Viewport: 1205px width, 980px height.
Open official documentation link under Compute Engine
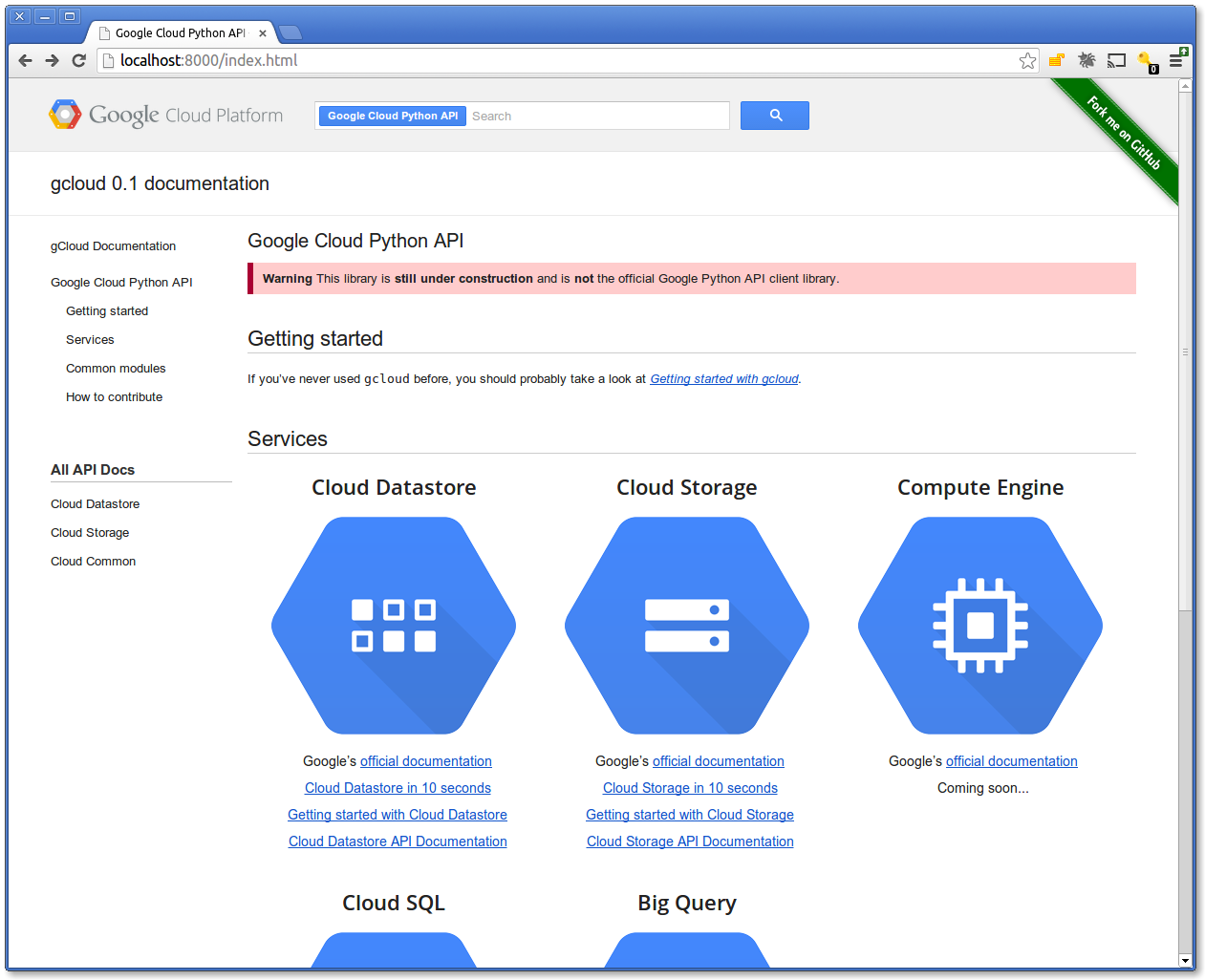(1012, 761)
